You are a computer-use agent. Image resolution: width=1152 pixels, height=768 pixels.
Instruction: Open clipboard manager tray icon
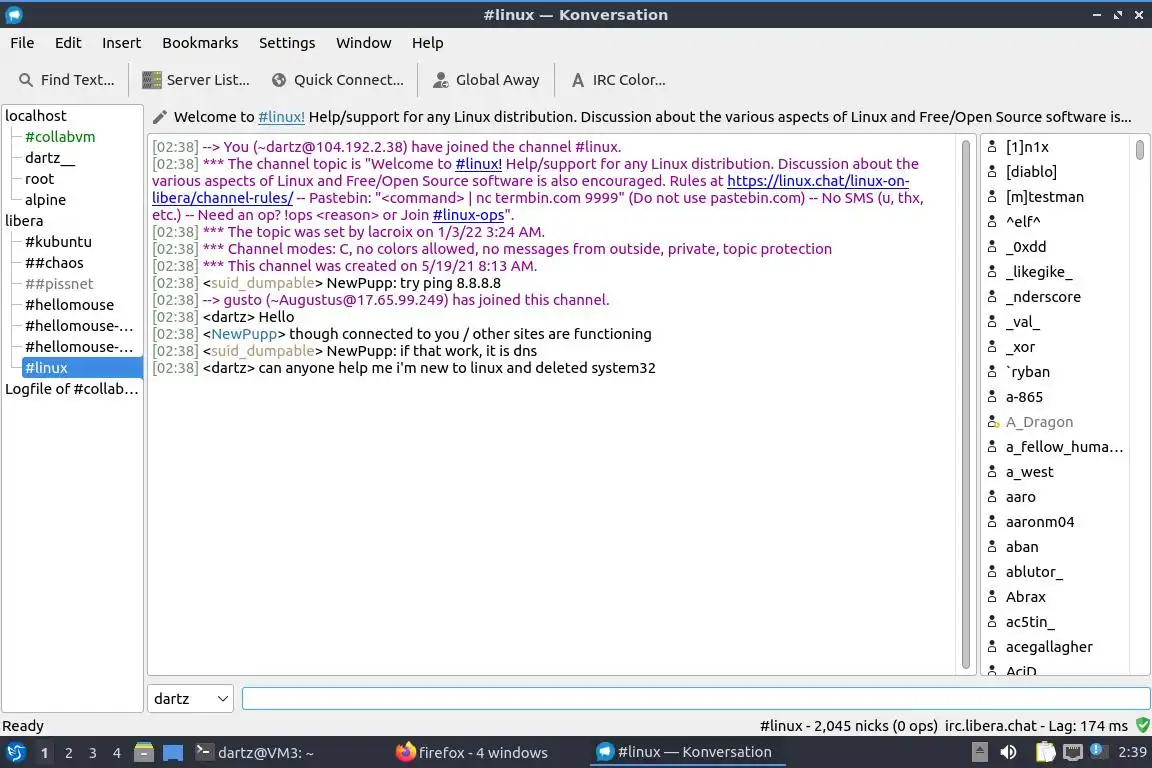coord(1045,752)
